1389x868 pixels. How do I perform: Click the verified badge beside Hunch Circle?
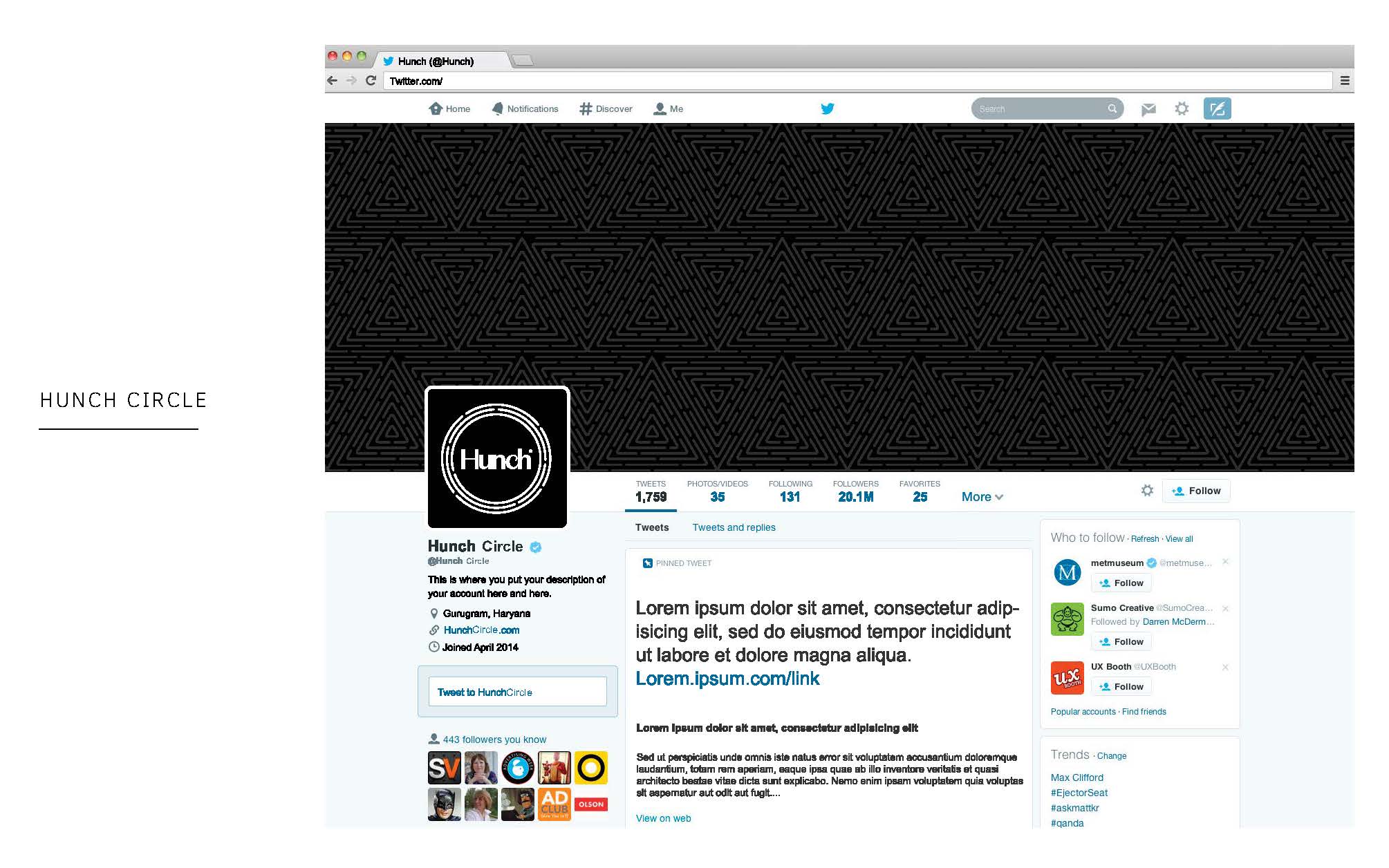point(536,547)
